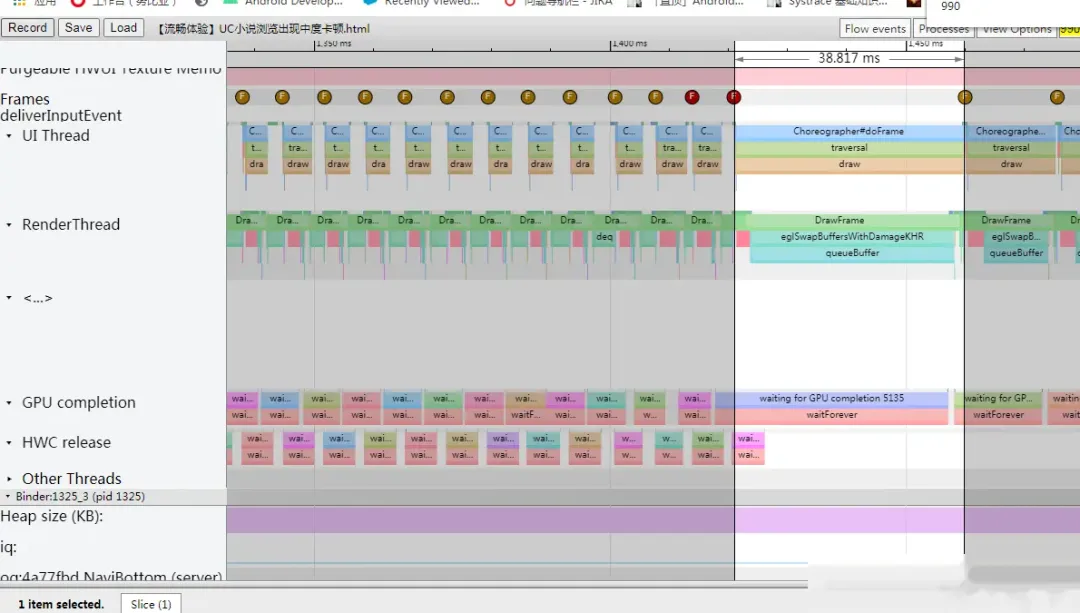Click the Save button
The image size is (1080, 613).
pos(79,28)
